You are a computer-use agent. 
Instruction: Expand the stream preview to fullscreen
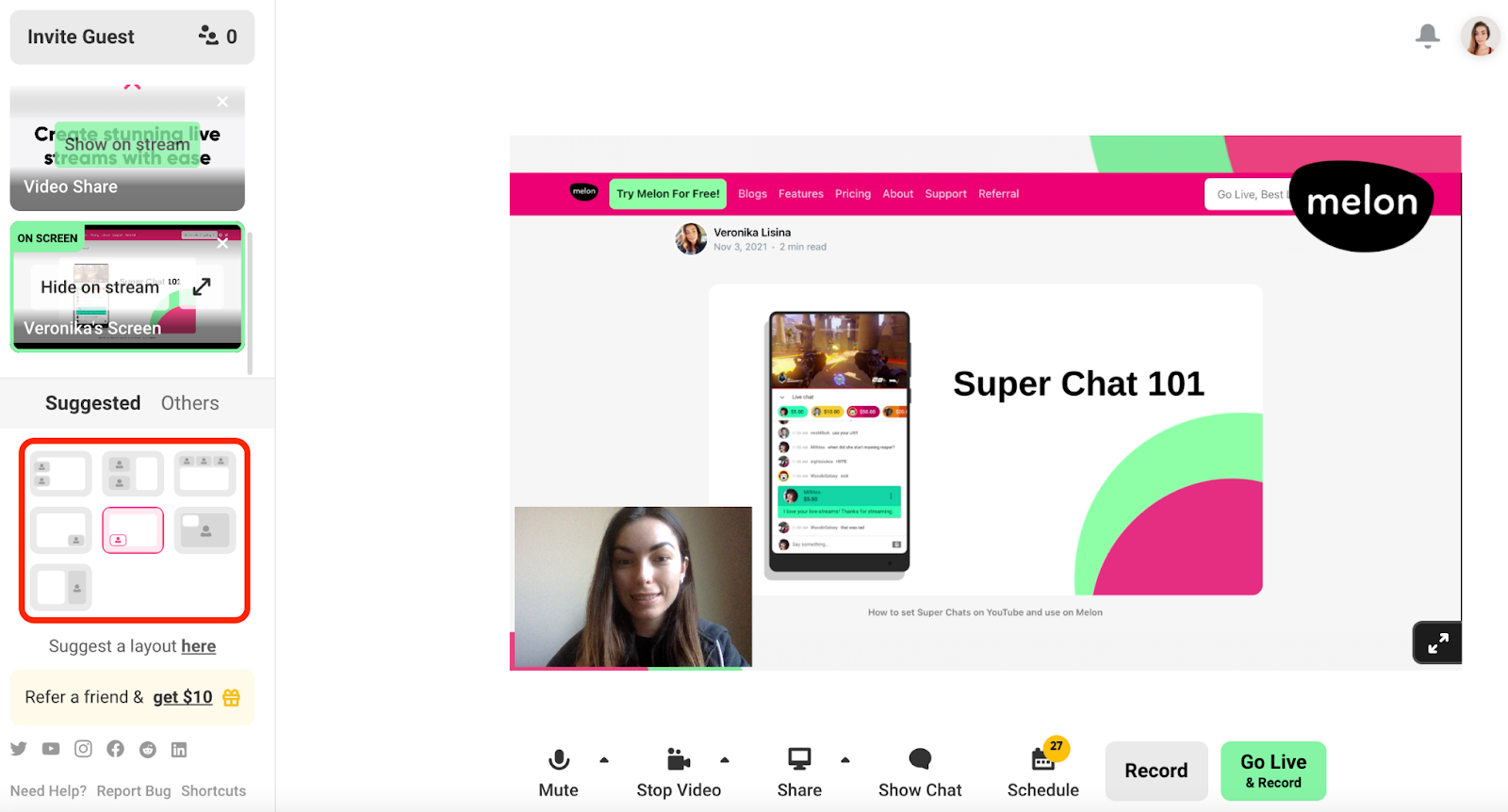(1437, 643)
